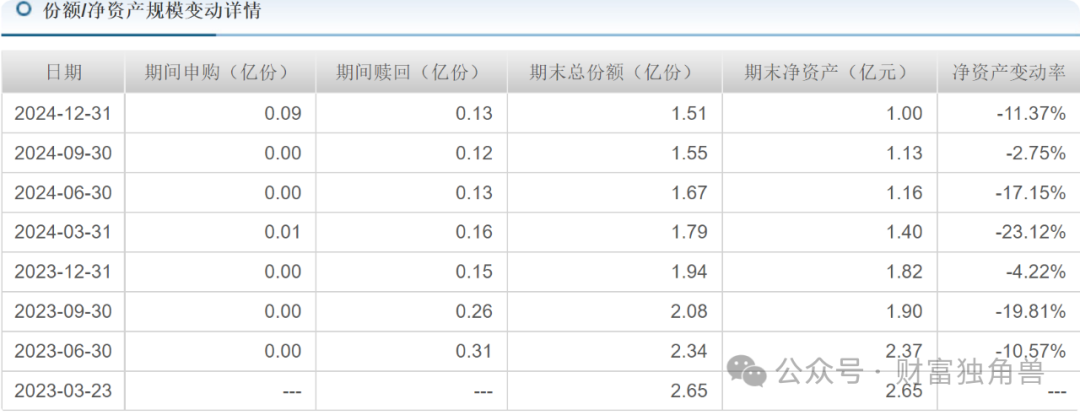Click the 2024-06-30 date cell
This screenshot has width=1080, height=415.
pos(63,192)
